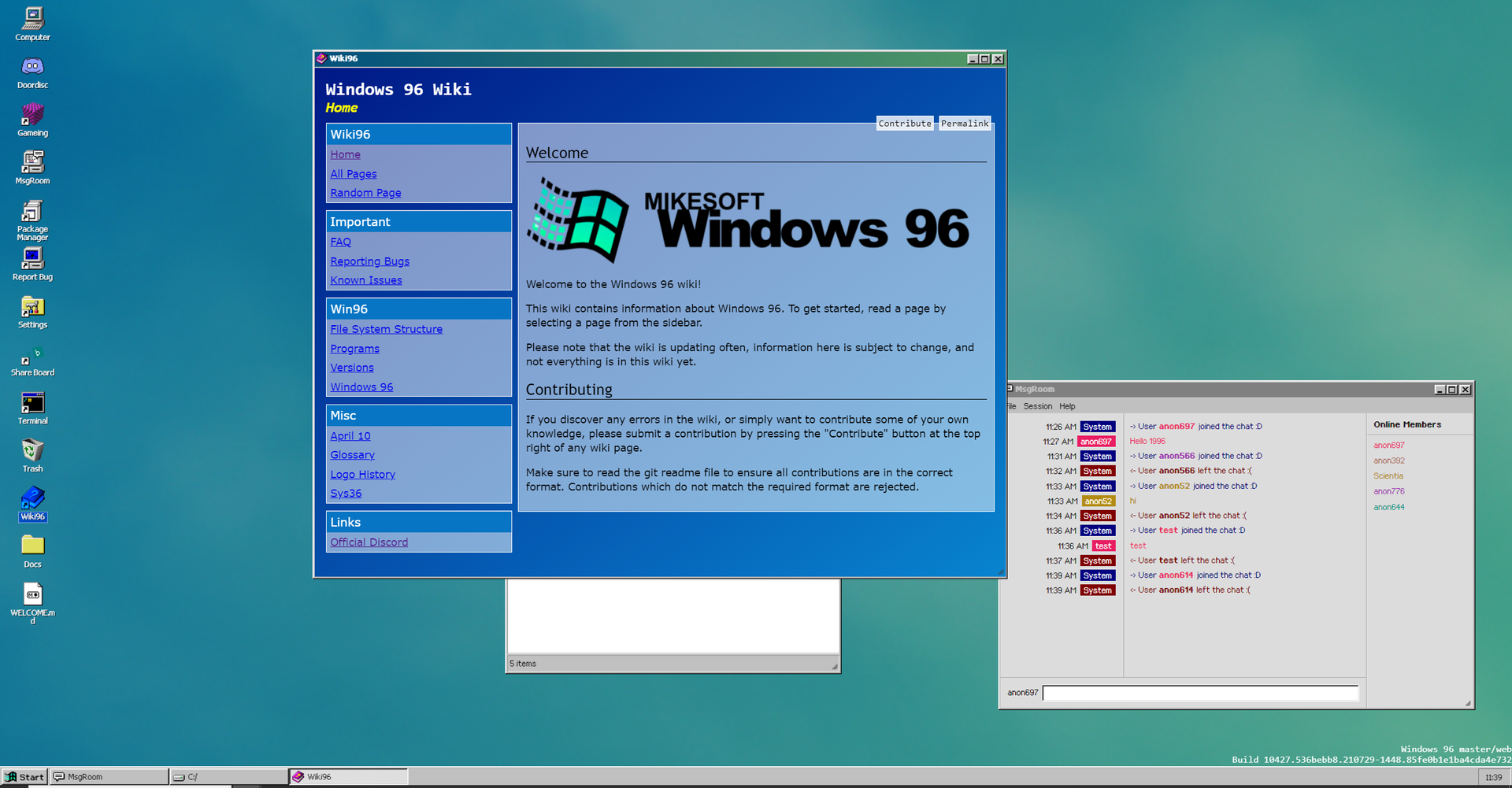Open MsgRoom from the desktop

pyautogui.click(x=32, y=165)
